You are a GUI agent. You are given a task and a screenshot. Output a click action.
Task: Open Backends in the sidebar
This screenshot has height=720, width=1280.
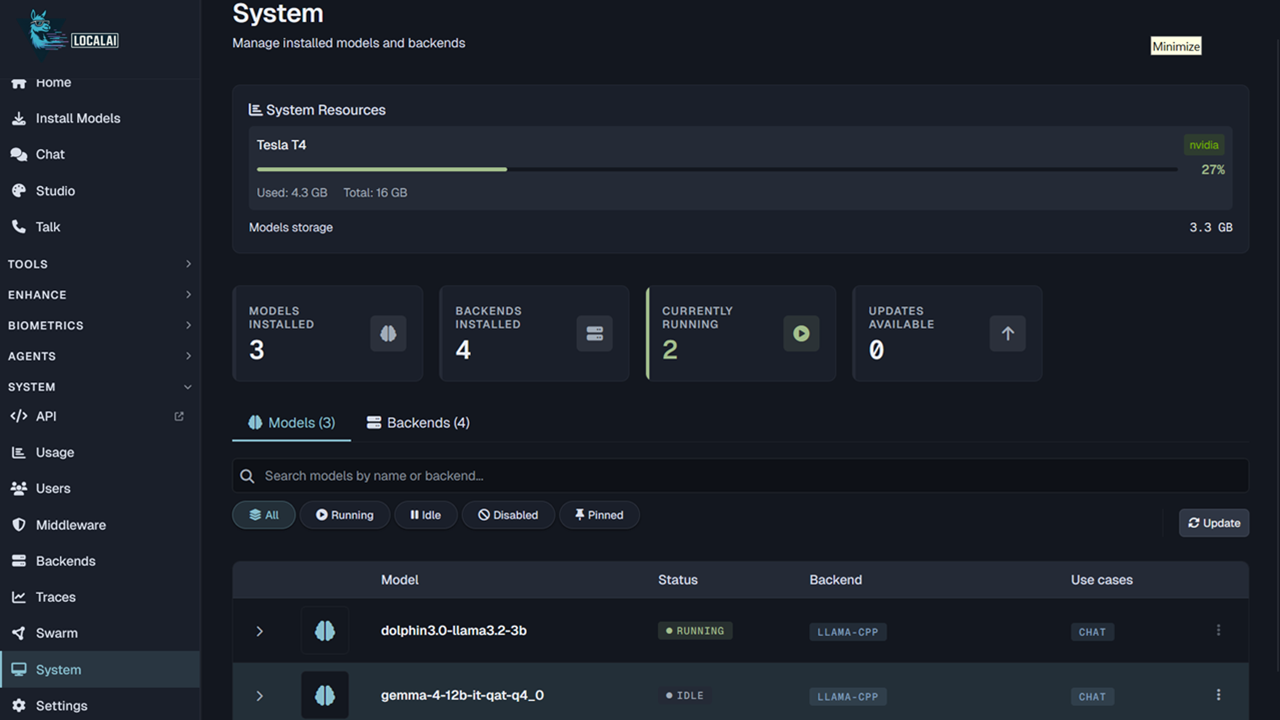coord(100,561)
